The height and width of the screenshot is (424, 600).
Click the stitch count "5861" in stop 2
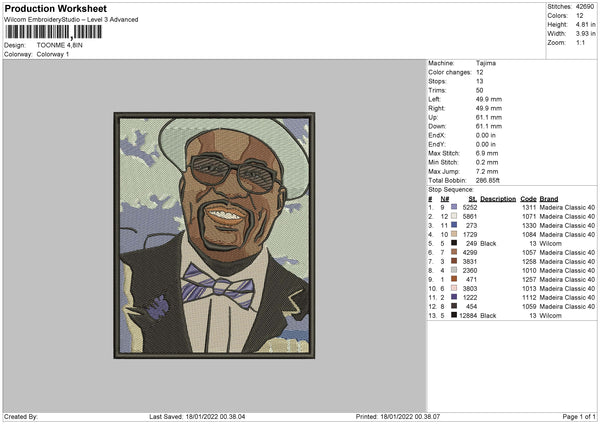(470, 217)
